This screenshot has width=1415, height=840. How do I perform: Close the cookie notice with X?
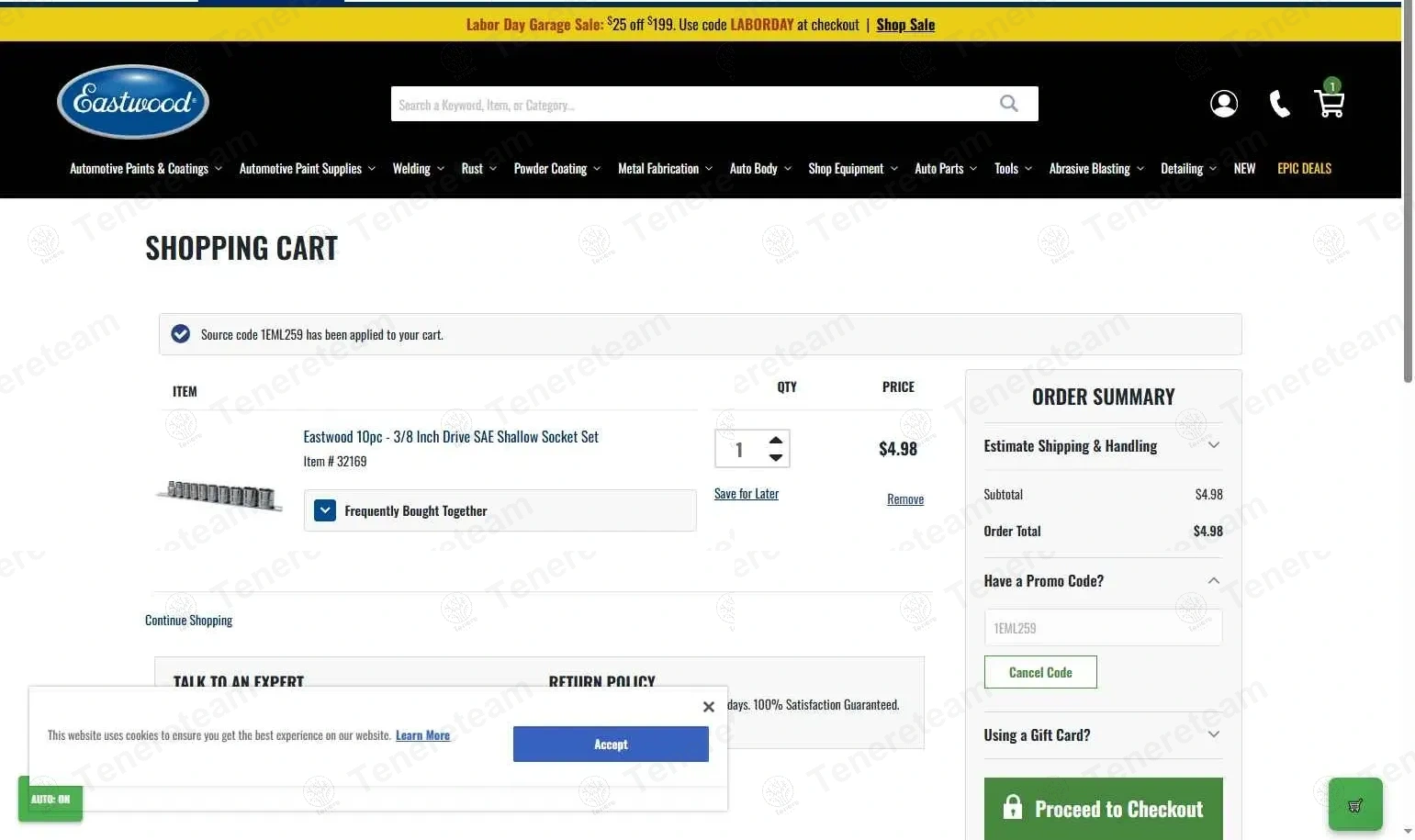[708, 707]
